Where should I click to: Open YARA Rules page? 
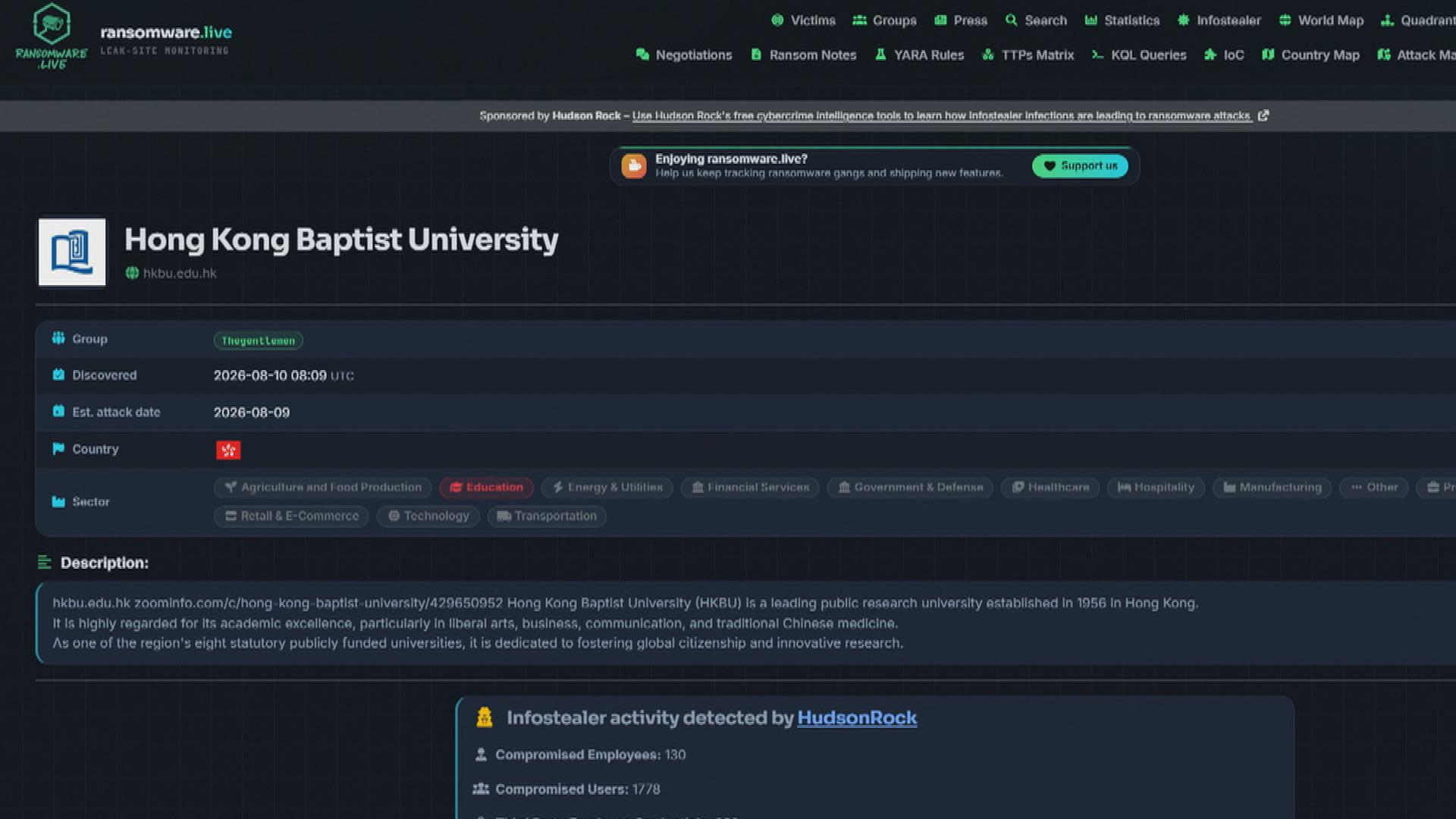(x=919, y=55)
